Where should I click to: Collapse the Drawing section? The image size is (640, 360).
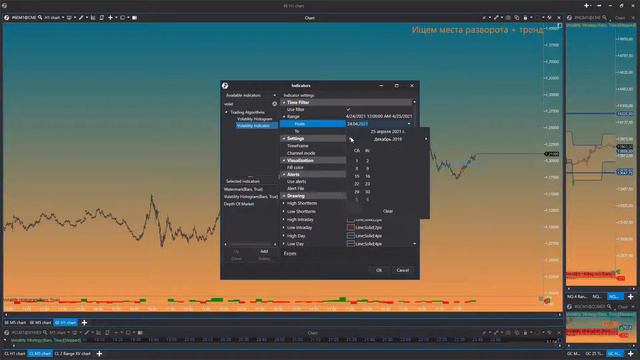pyautogui.click(x=284, y=196)
